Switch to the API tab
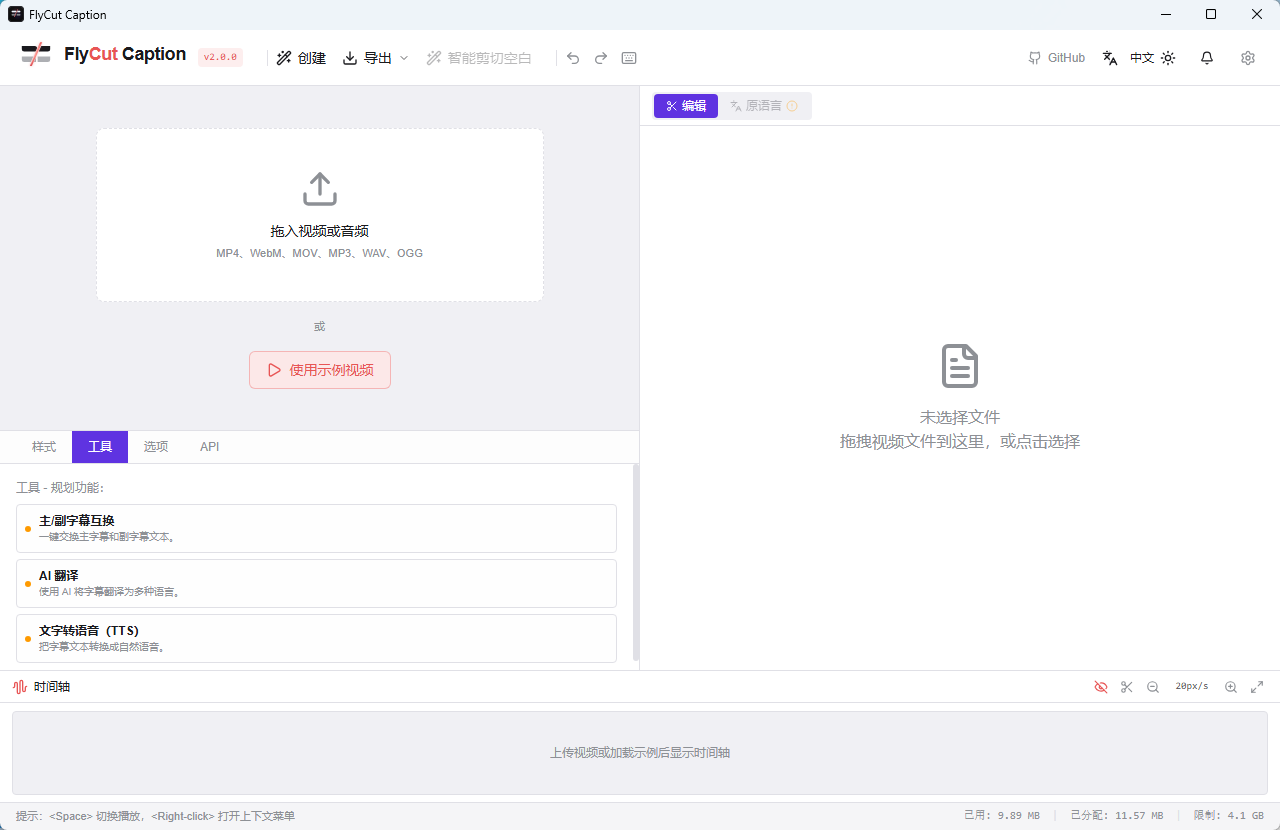 click(x=209, y=447)
